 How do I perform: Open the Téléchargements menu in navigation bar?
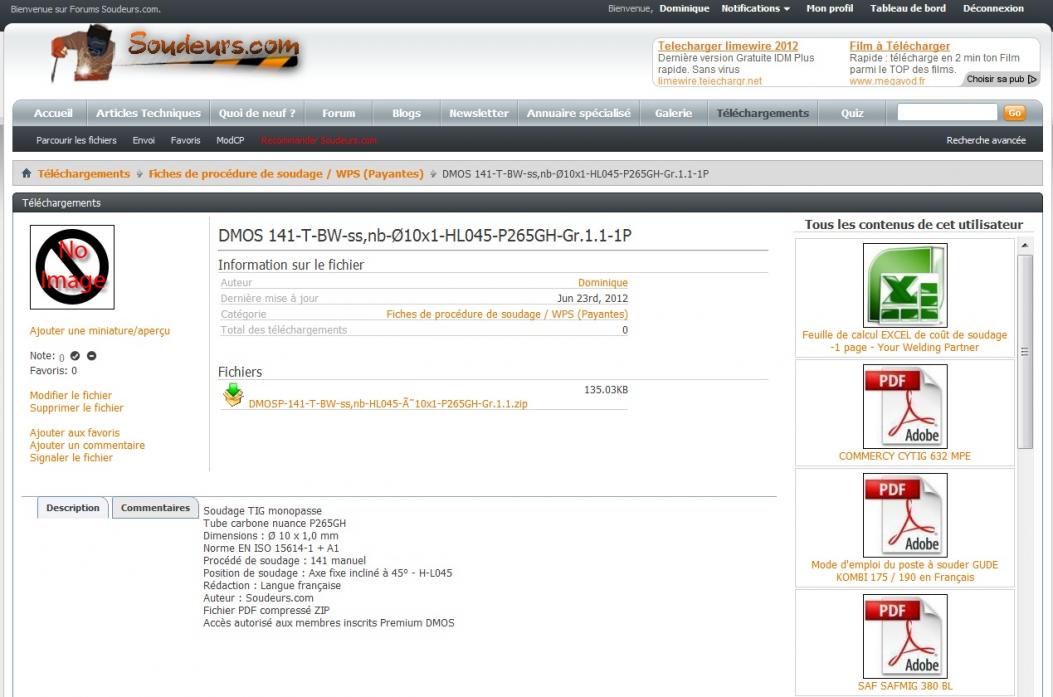pos(762,113)
